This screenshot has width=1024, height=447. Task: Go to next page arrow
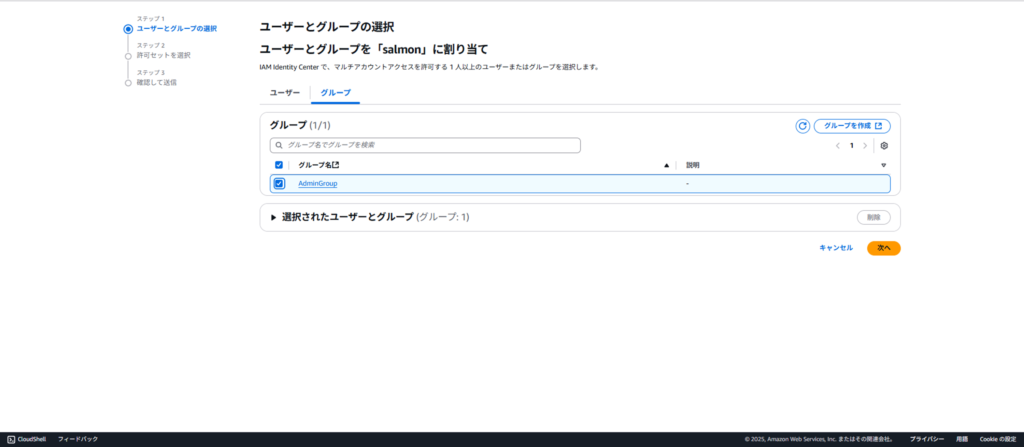[x=865, y=146]
